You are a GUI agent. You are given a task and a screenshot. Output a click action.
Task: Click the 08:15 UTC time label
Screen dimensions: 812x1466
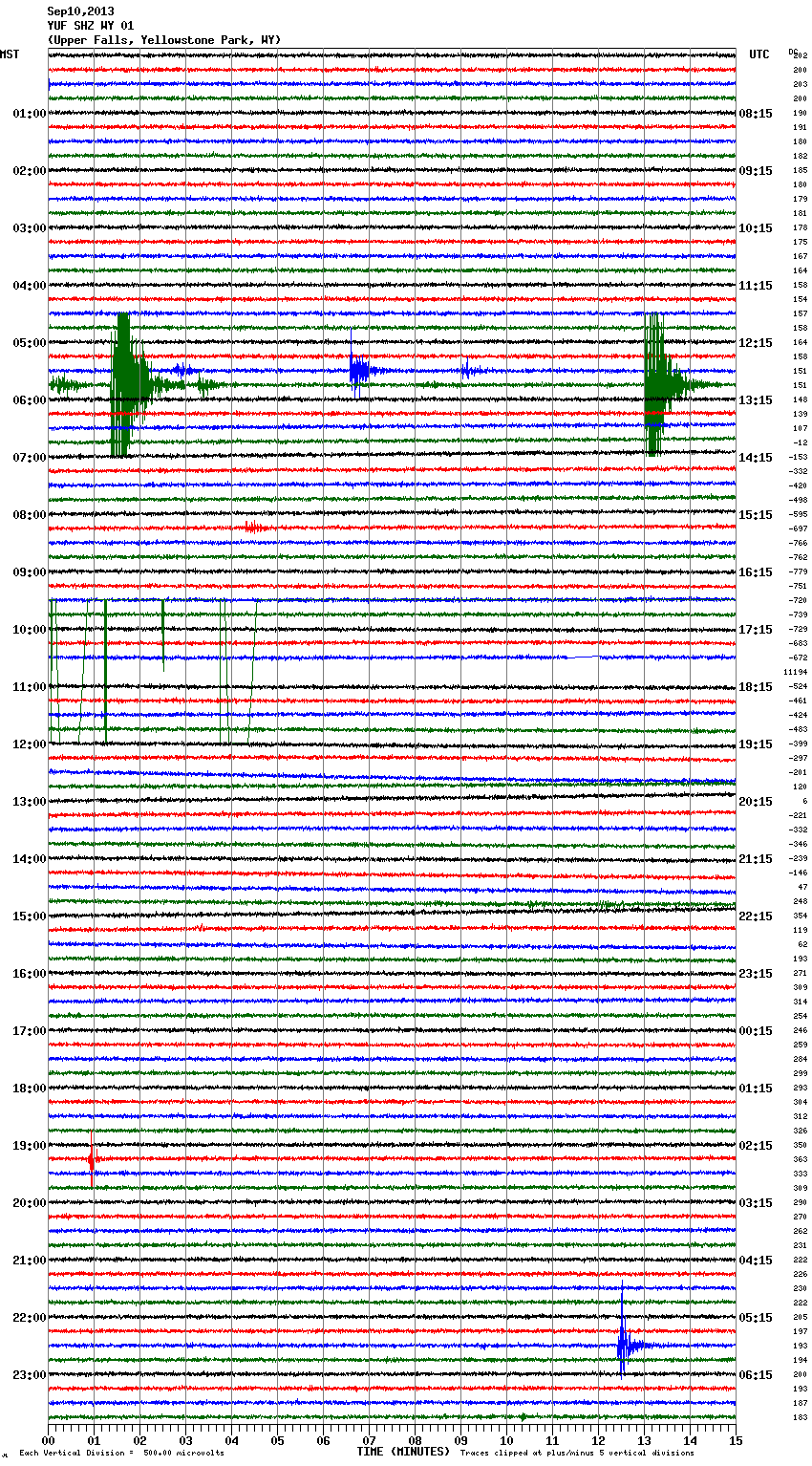coord(756,114)
